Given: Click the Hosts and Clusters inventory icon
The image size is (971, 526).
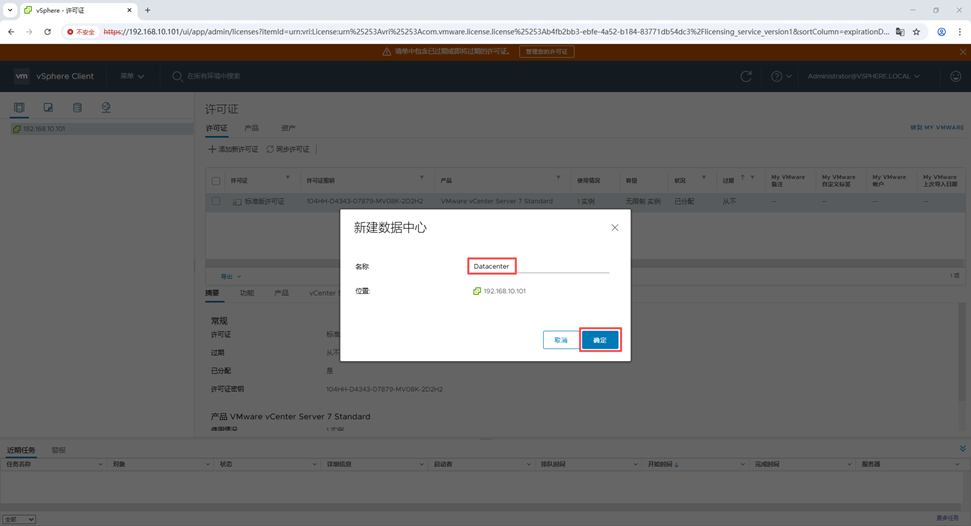Looking at the screenshot, I should (19, 107).
